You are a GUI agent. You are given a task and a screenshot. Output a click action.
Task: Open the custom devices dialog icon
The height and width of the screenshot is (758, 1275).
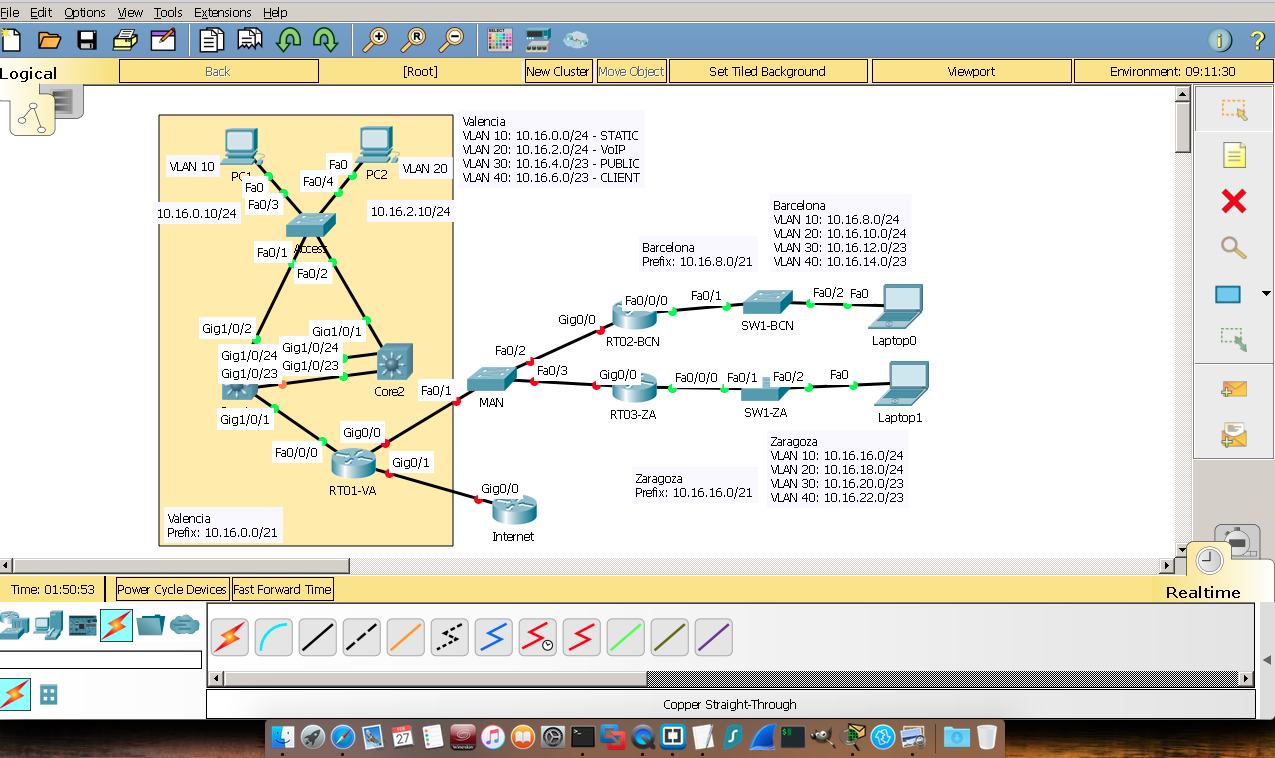pyautogui.click(x=538, y=40)
